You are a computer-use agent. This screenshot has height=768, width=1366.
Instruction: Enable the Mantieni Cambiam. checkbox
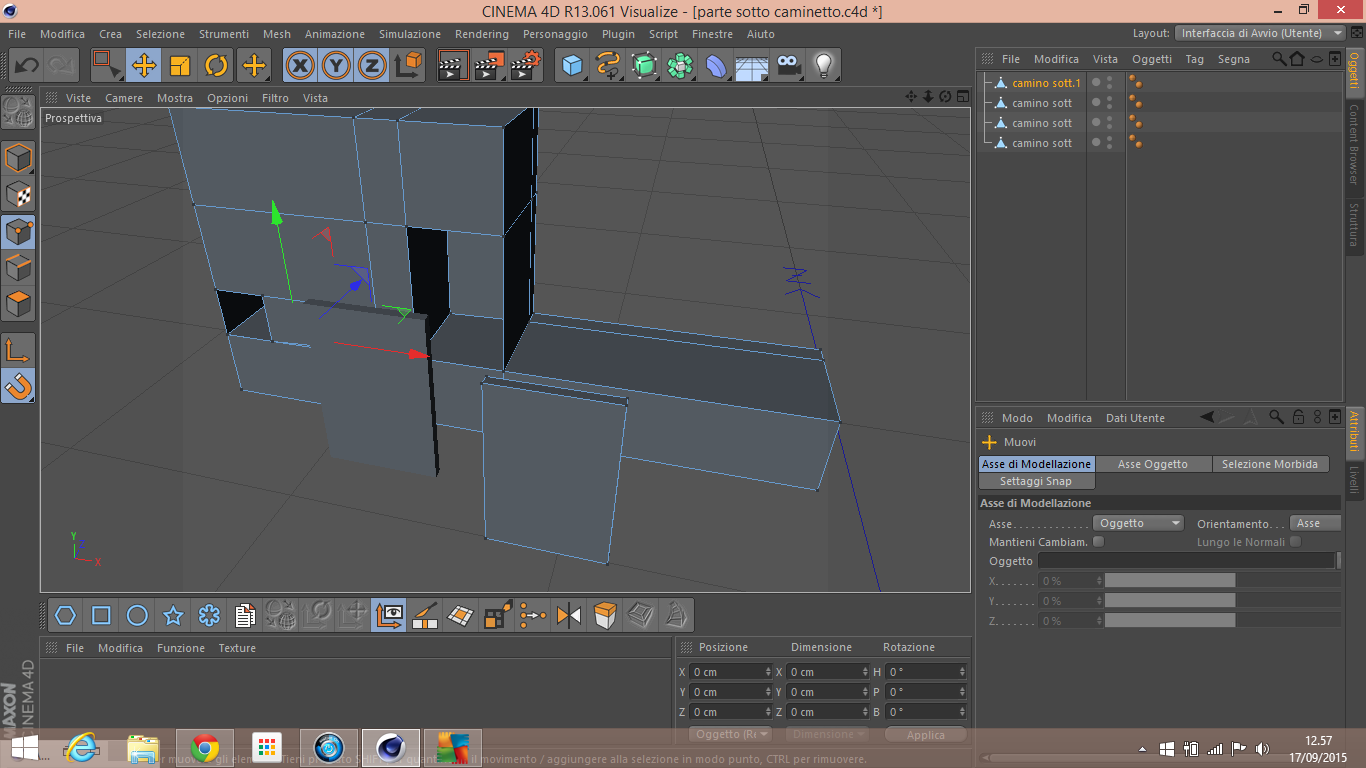coord(1098,542)
